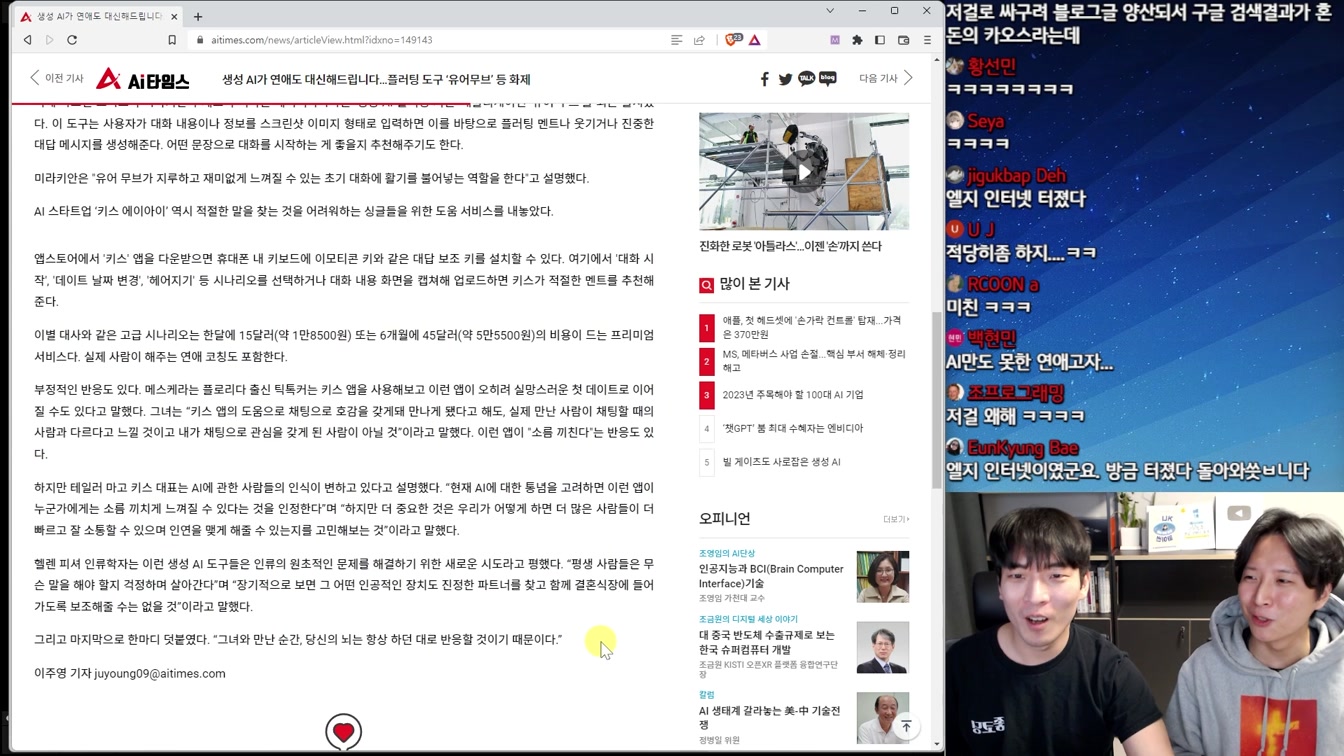The height and width of the screenshot is (756, 1344).
Task: Click the address bar URL field
Action: (x=430, y=40)
